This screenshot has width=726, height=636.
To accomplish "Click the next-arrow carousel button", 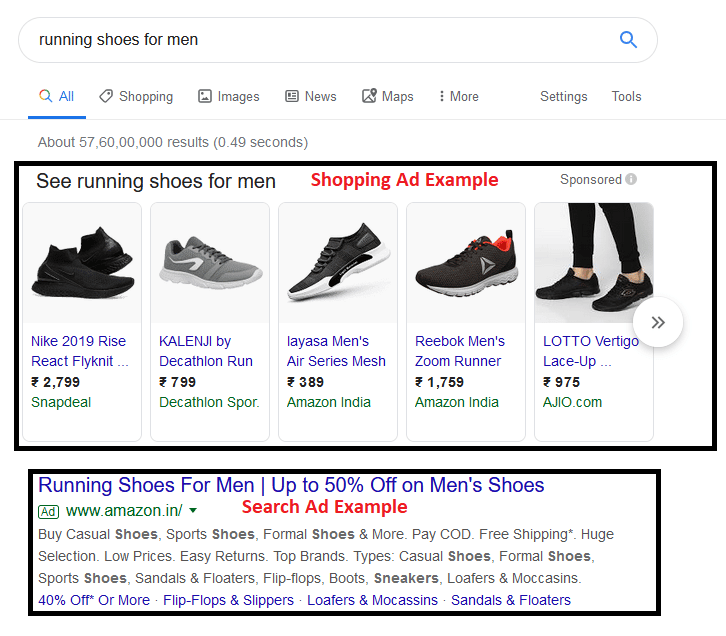I will [x=658, y=322].
